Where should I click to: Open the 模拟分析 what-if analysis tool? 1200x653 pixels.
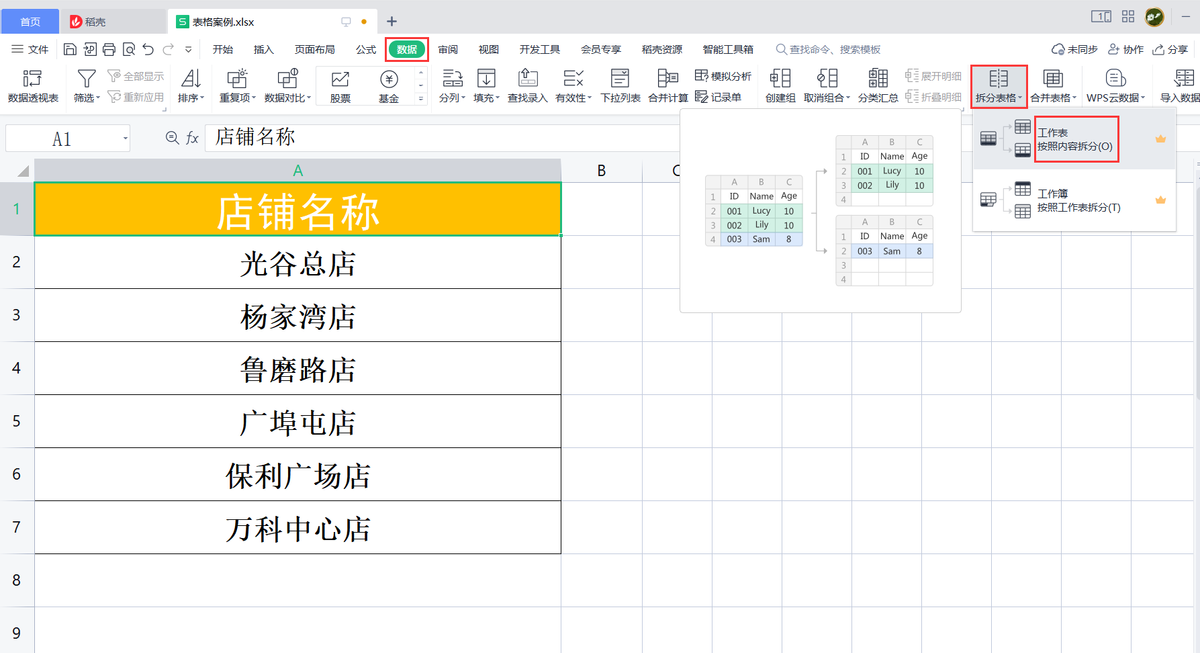(723, 76)
